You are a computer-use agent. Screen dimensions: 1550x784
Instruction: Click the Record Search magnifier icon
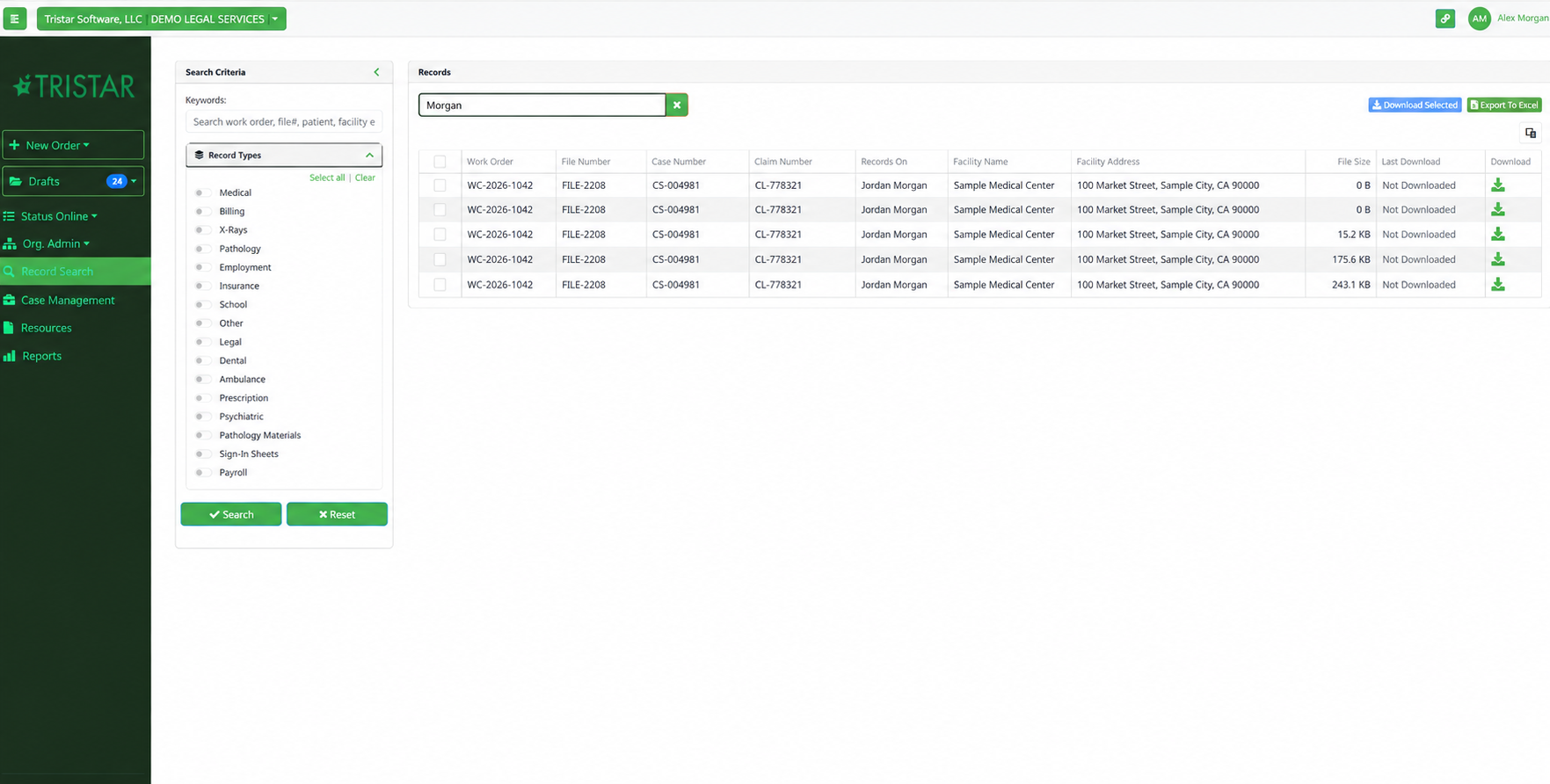click(x=9, y=272)
